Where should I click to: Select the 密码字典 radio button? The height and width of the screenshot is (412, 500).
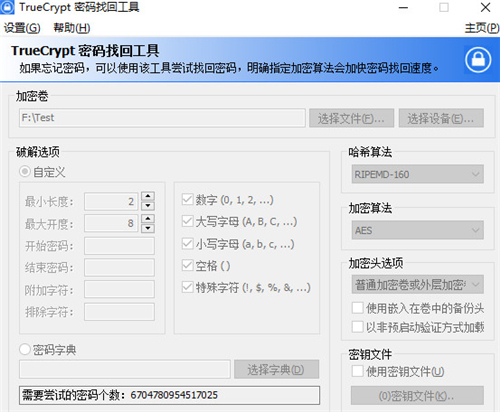pos(25,349)
